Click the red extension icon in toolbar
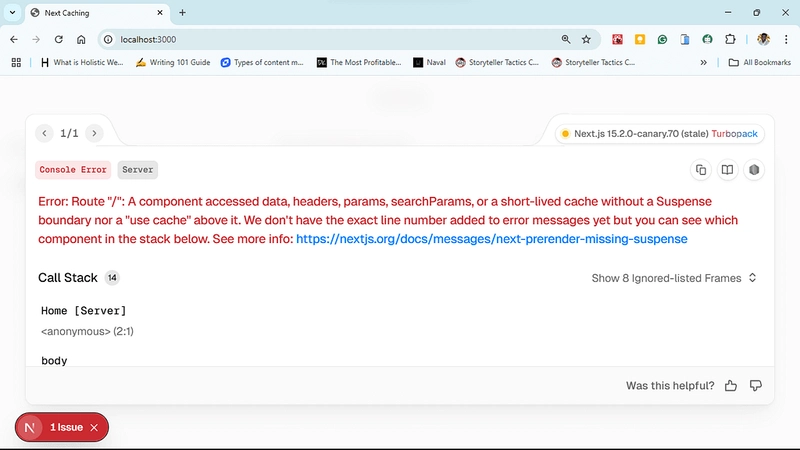The width and height of the screenshot is (800, 450). click(x=617, y=39)
